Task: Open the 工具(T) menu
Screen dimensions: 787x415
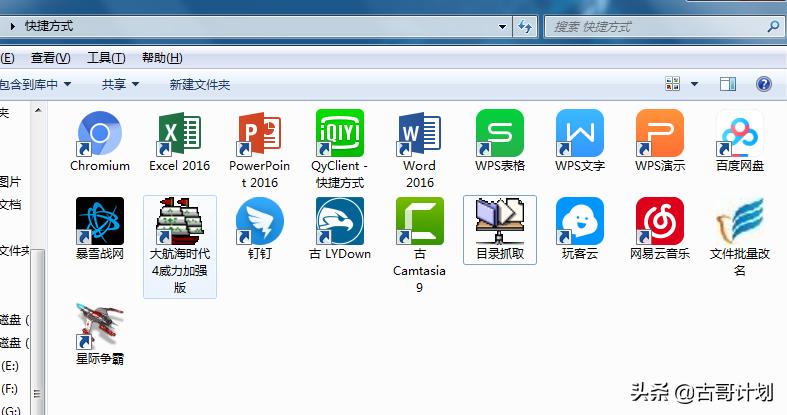Action: click(x=106, y=58)
